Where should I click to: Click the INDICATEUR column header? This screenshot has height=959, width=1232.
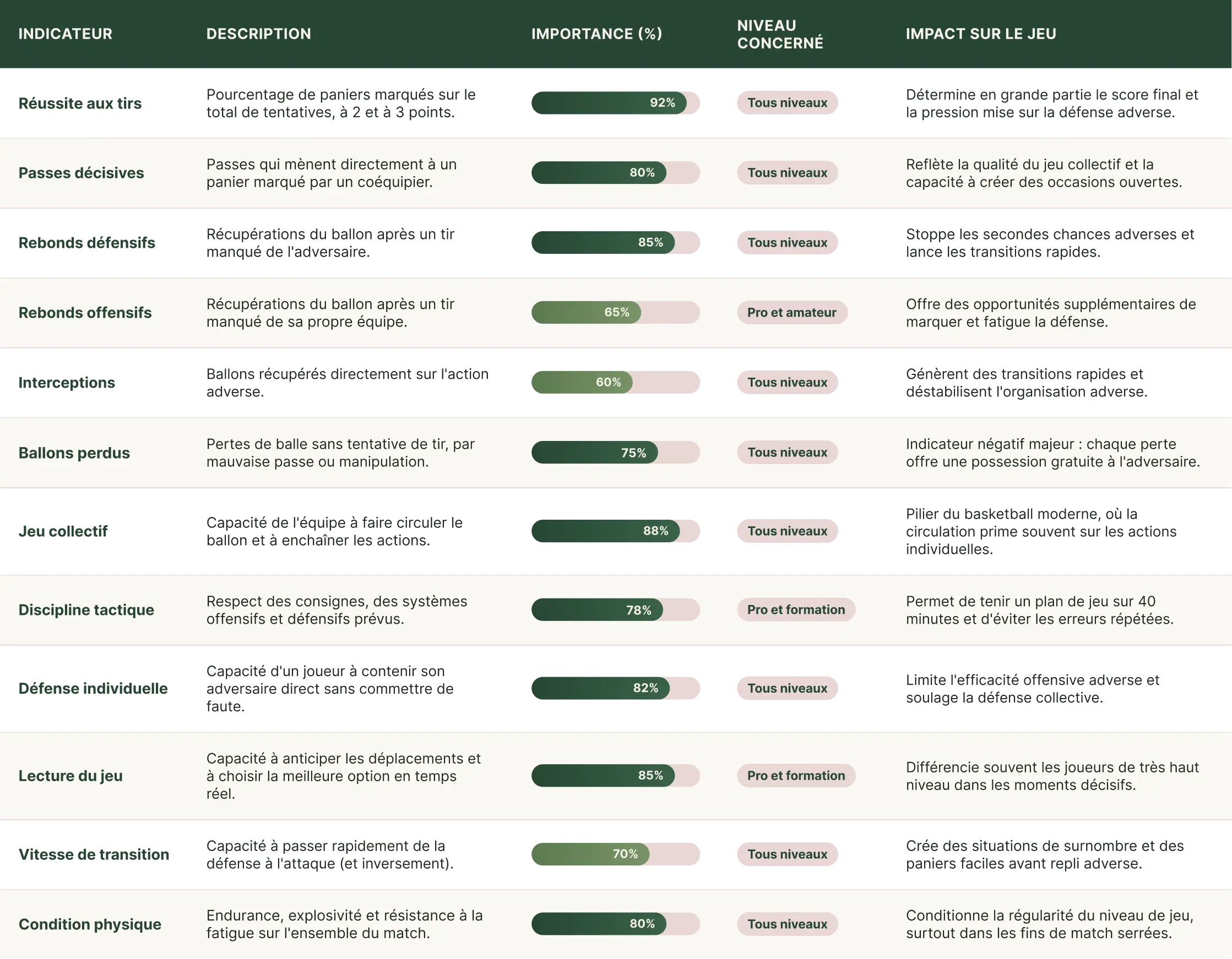(x=66, y=34)
